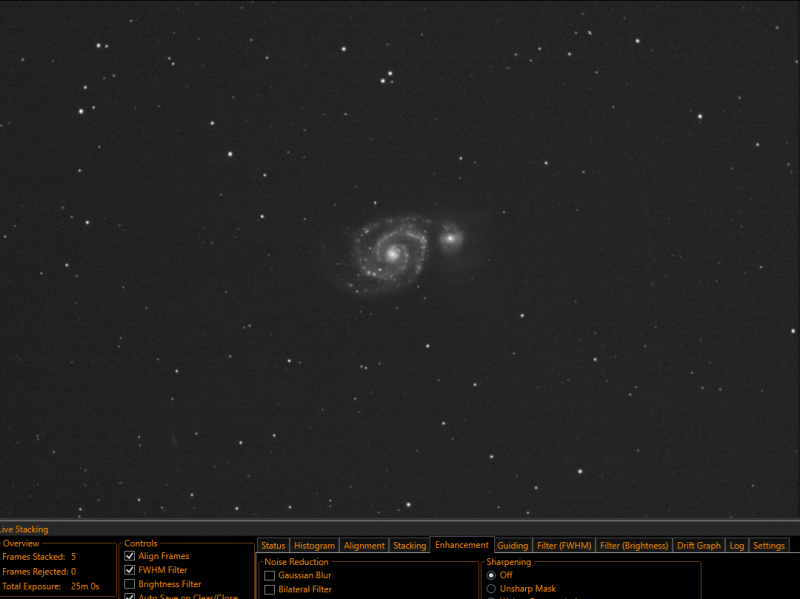Switch to the Histogram tab
The width and height of the screenshot is (800, 599).
pos(314,545)
